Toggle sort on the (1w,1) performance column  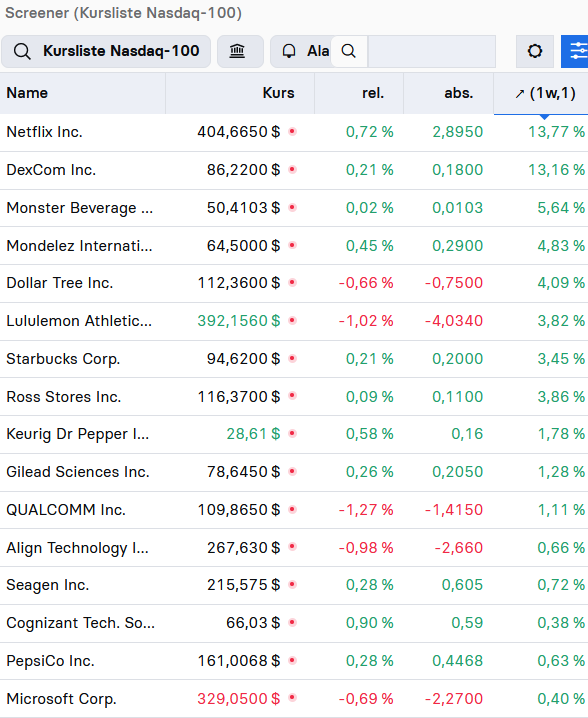click(541, 93)
